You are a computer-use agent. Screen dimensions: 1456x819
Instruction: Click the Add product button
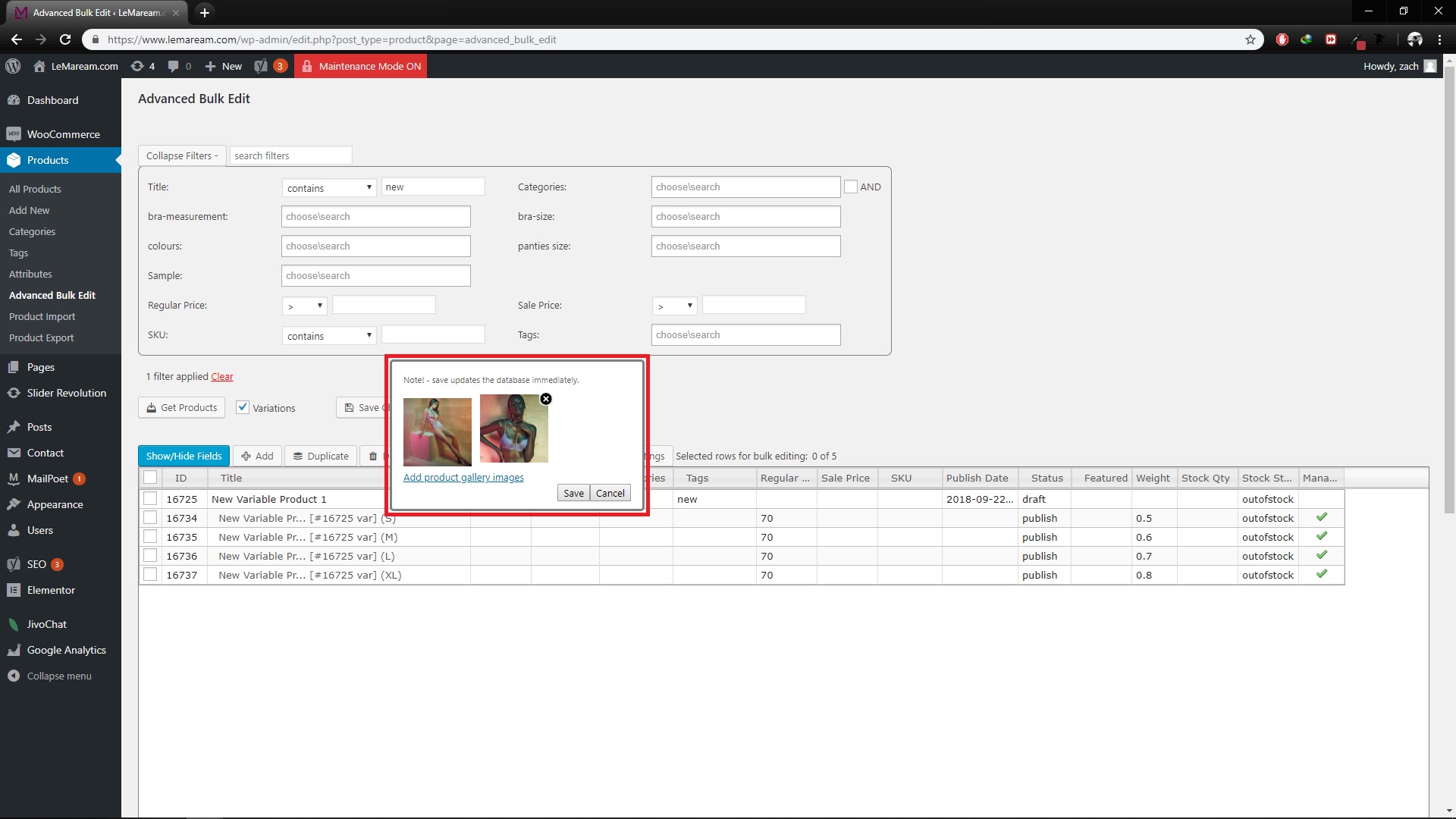click(257, 456)
